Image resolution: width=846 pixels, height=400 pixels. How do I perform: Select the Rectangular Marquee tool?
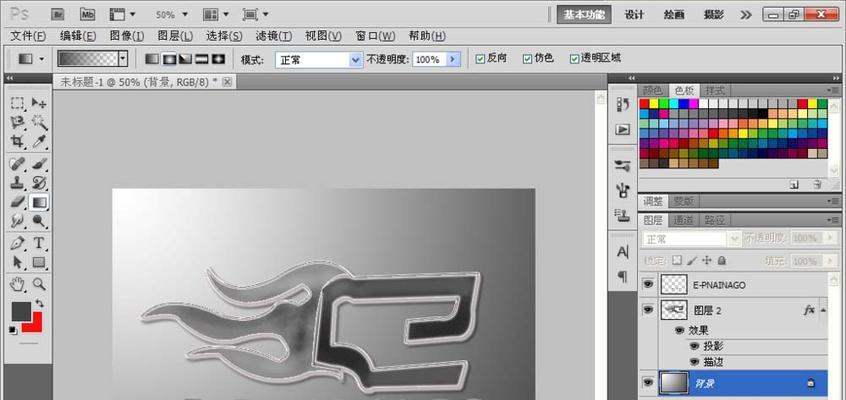click(x=18, y=103)
